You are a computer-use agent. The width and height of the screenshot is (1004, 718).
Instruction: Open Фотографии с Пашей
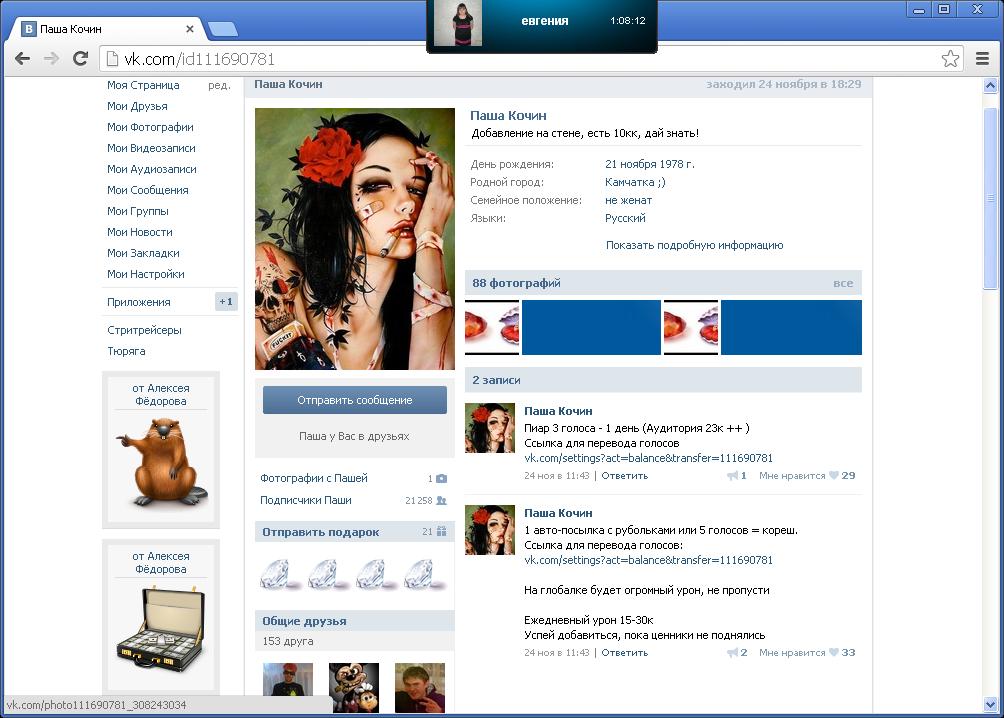314,478
